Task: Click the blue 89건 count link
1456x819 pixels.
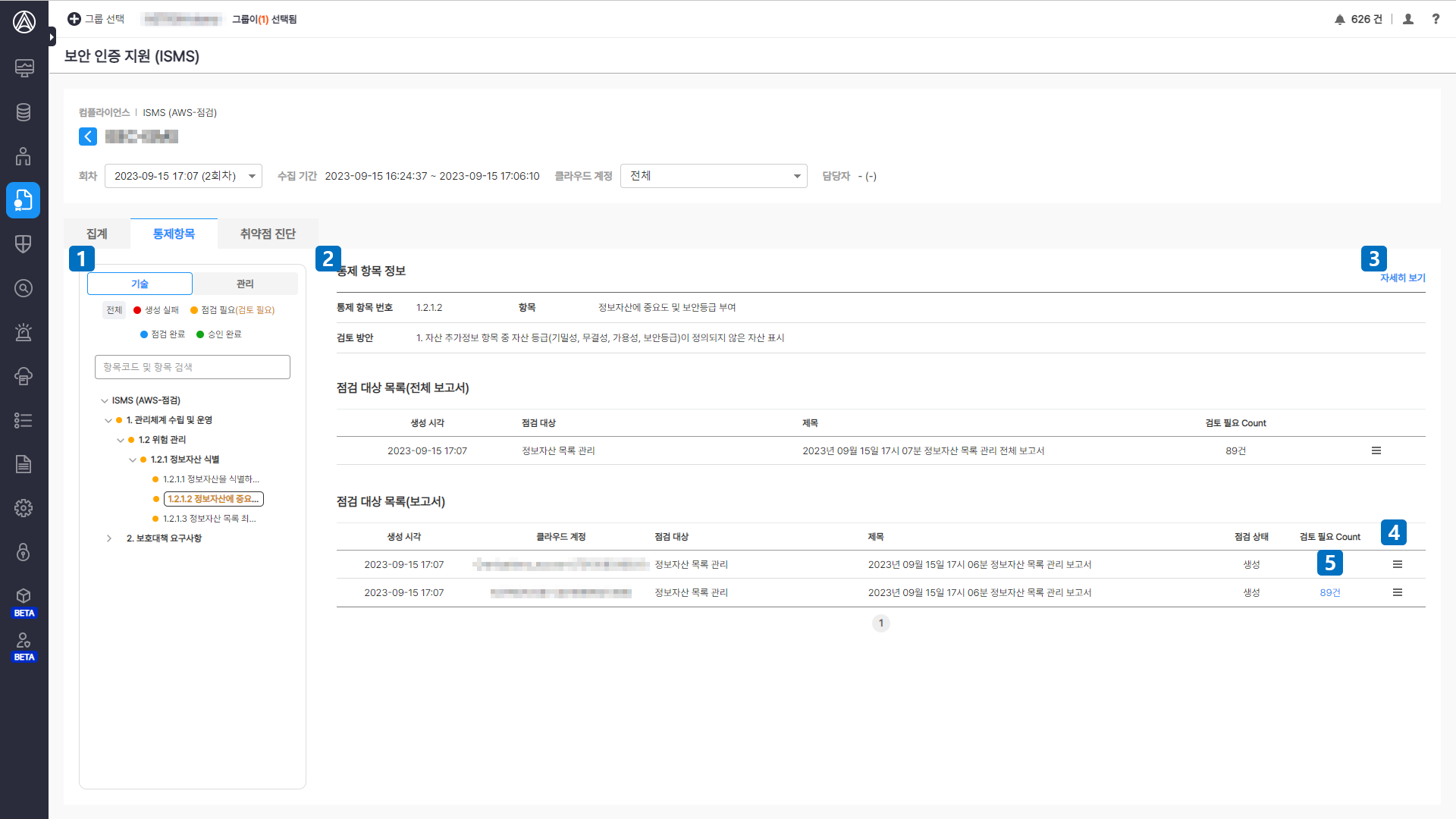Action: (x=1330, y=593)
